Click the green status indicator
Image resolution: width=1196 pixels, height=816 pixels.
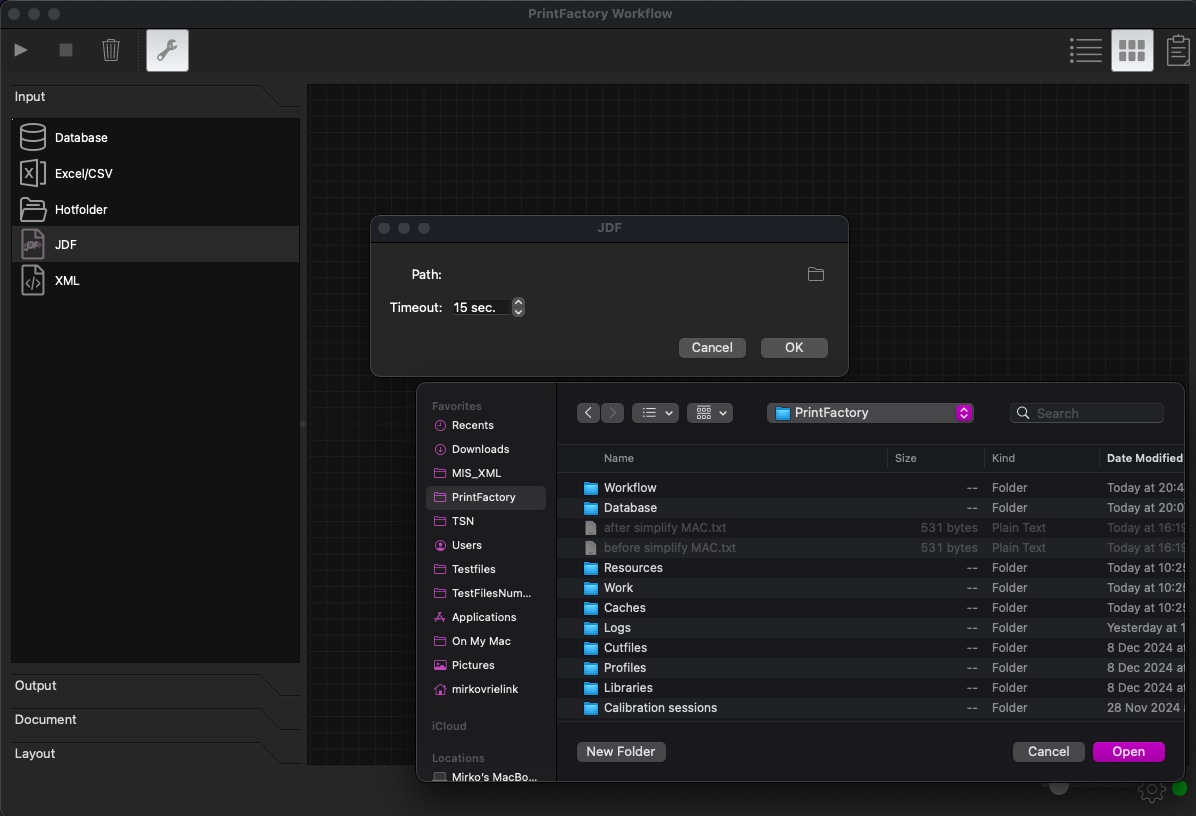1180,789
